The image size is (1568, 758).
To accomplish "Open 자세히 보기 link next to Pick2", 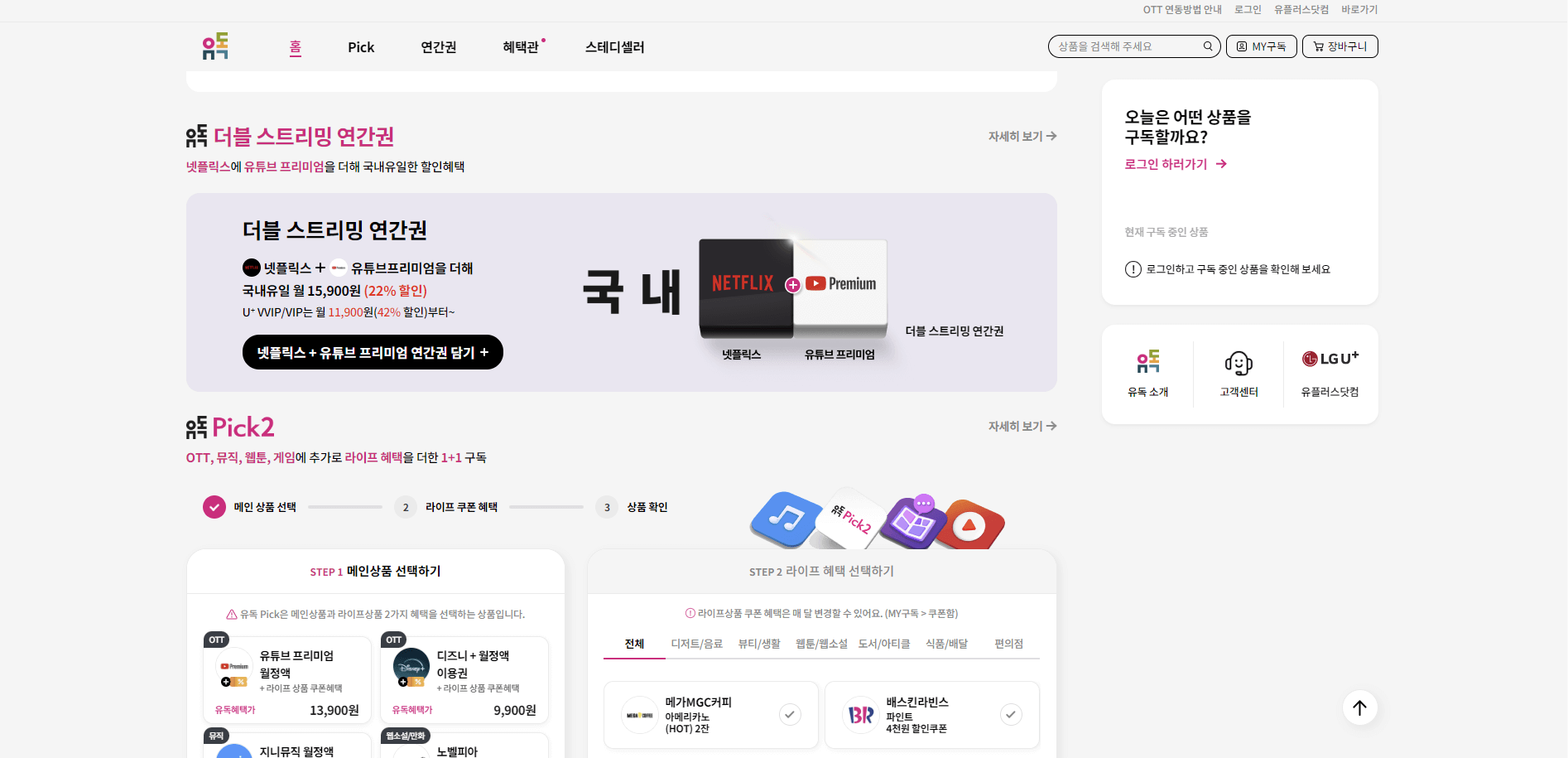I will (1022, 426).
